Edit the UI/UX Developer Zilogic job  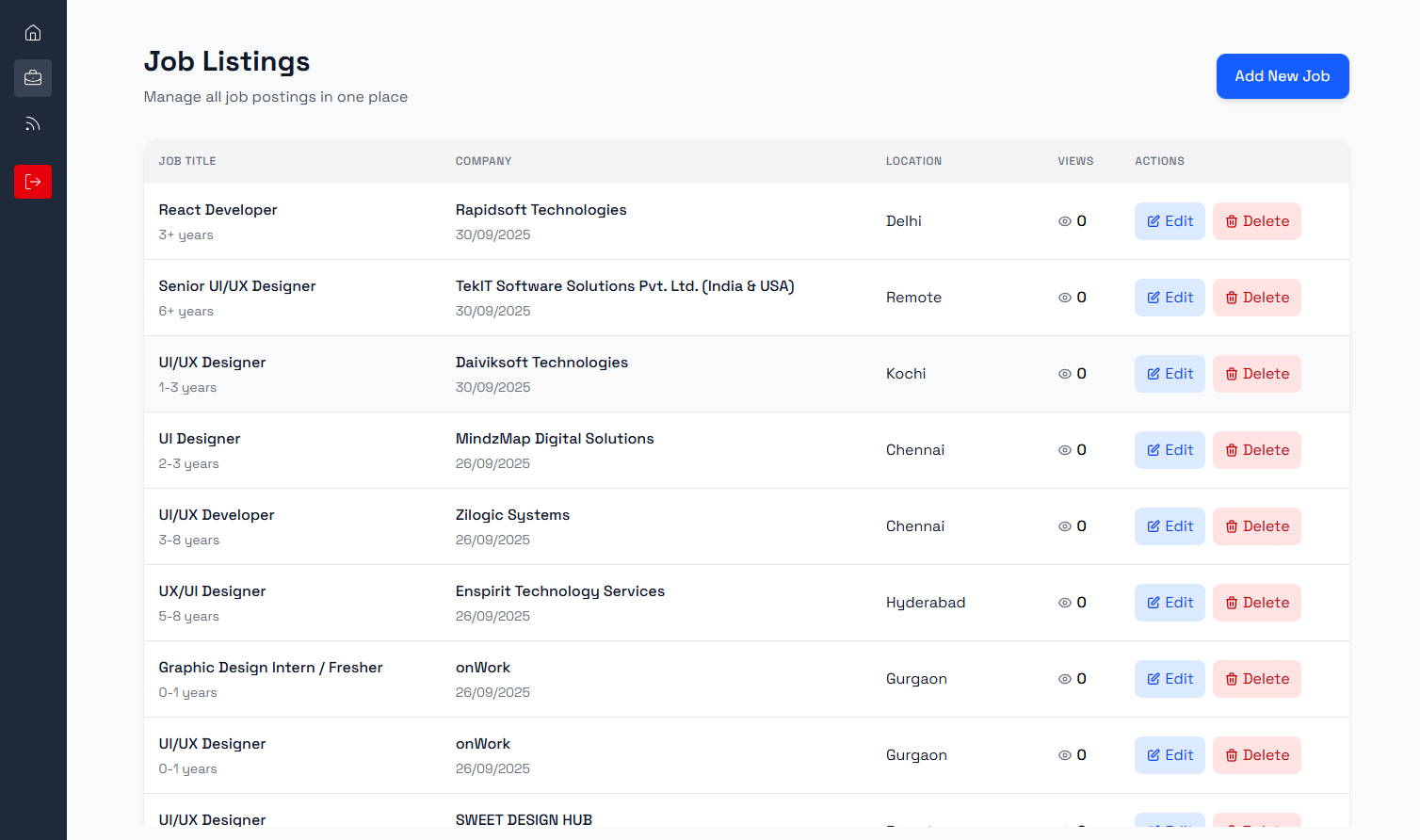click(x=1170, y=526)
